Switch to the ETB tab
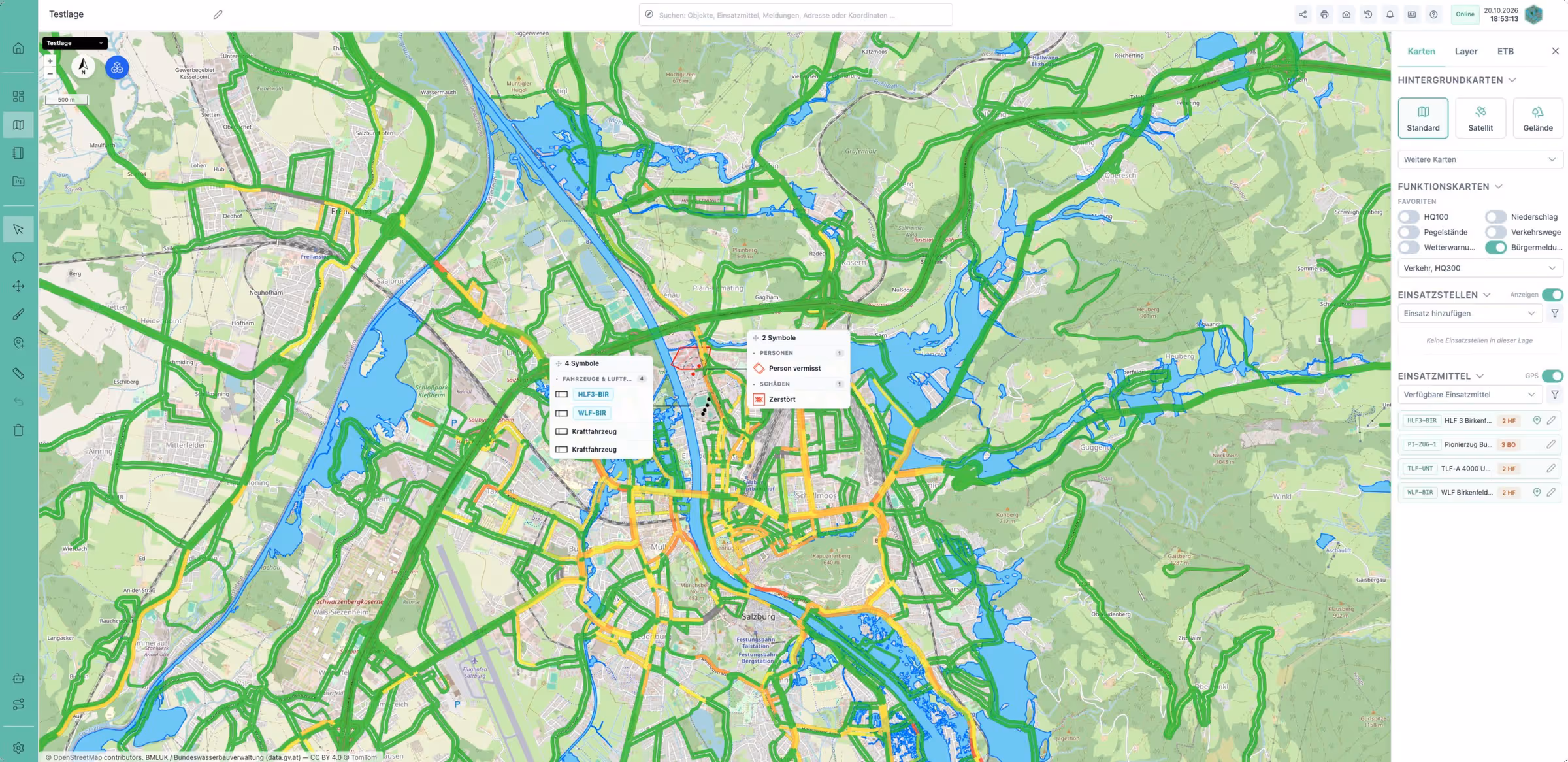1568x762 pixels. (1505, 51)
